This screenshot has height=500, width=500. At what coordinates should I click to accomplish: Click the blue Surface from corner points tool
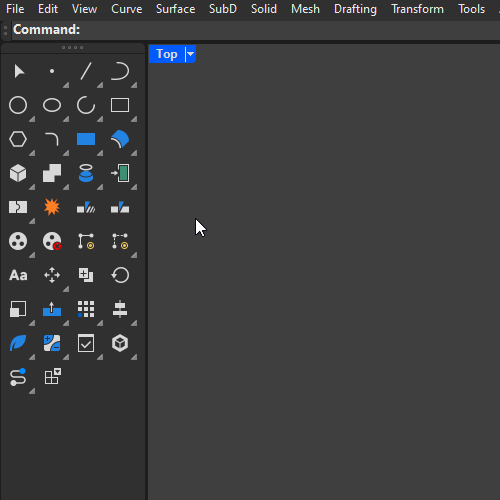point(86,139)
